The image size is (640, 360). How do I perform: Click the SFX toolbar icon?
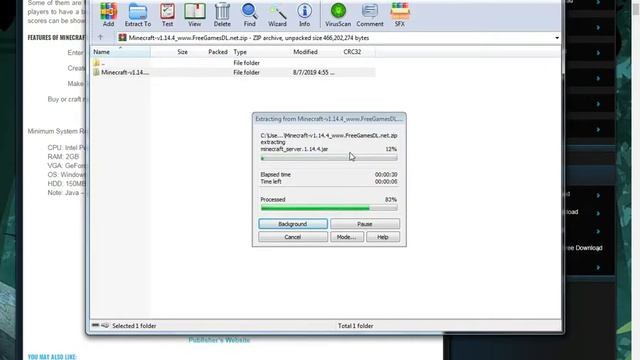tap(400, 15)
